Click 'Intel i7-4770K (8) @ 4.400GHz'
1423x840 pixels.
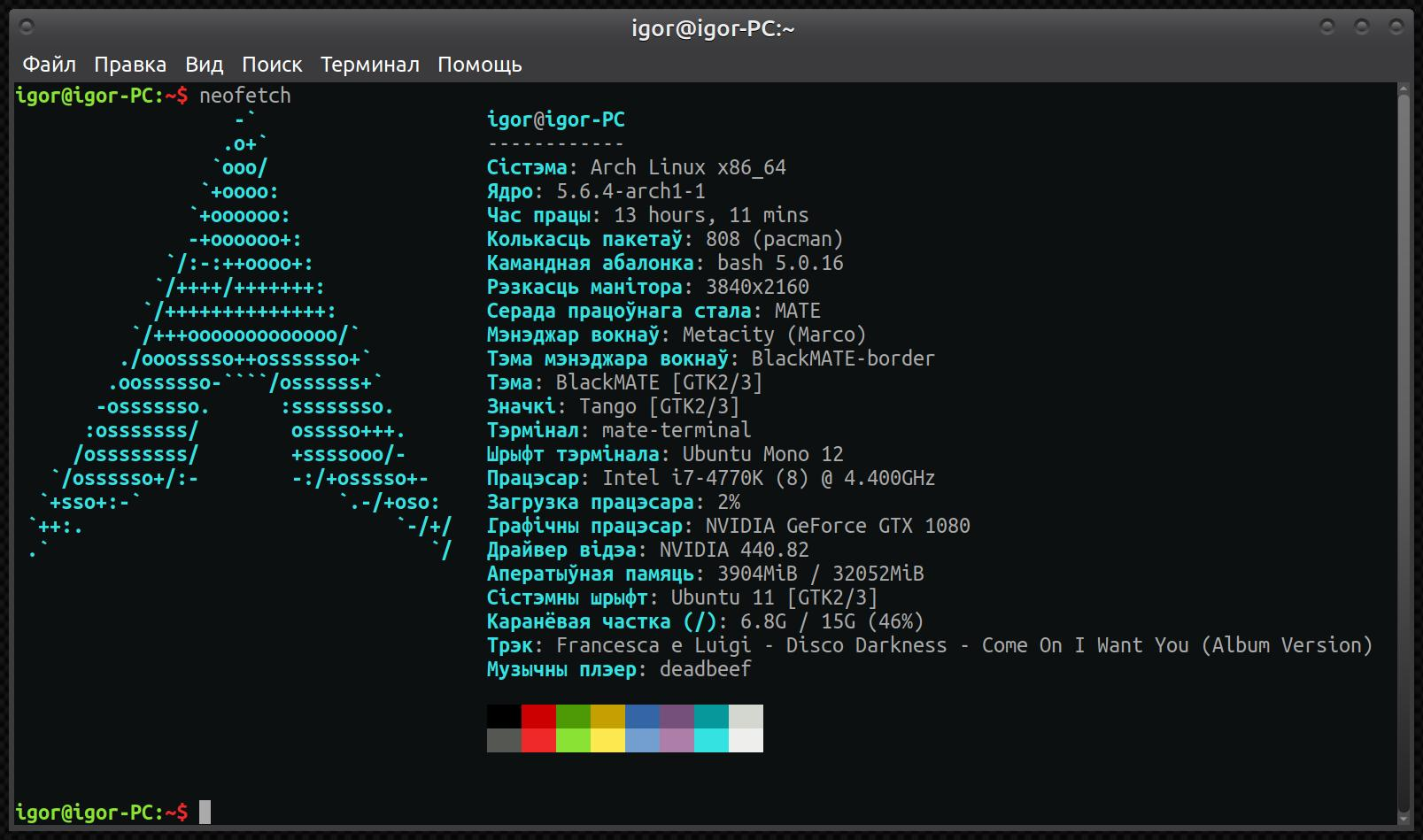click(x=769, y=478)
